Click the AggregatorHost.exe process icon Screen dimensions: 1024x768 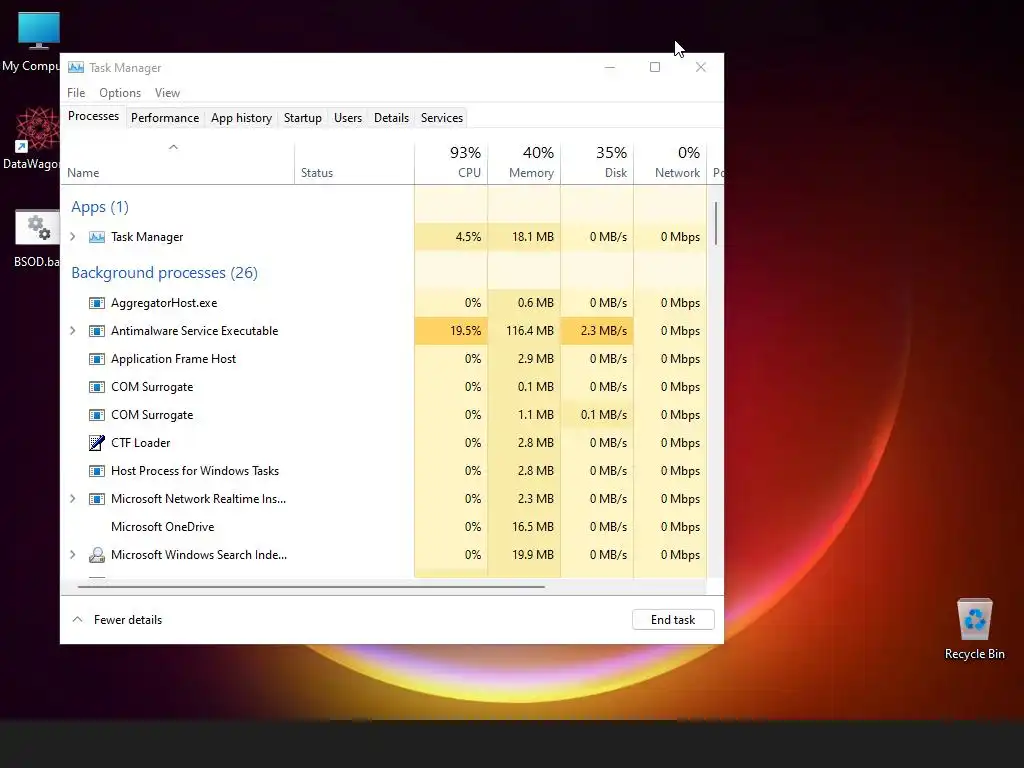click(x=97, y=303)
